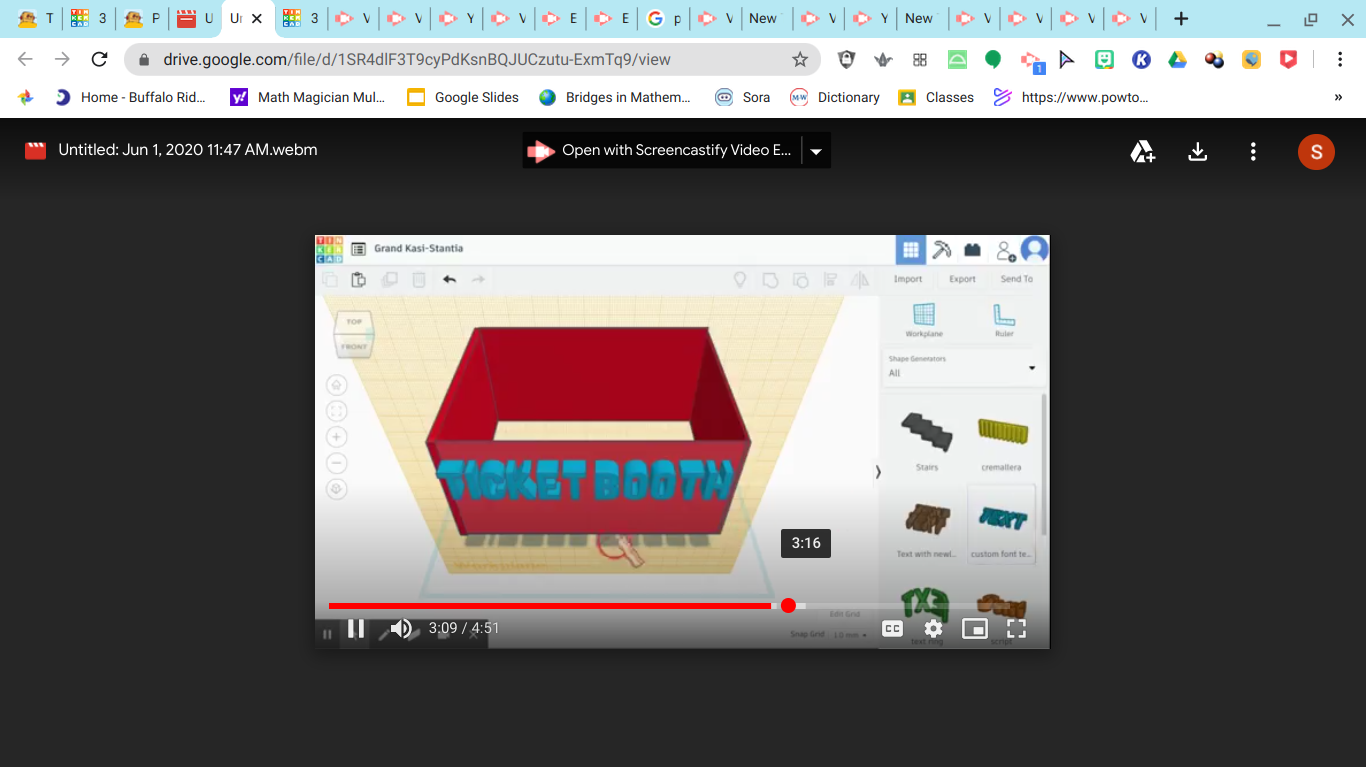The image size is (1366, 768).
Task: Click the Add shortcut to Drive icon
Action: pyautogui.click(x=1143, y=151)
